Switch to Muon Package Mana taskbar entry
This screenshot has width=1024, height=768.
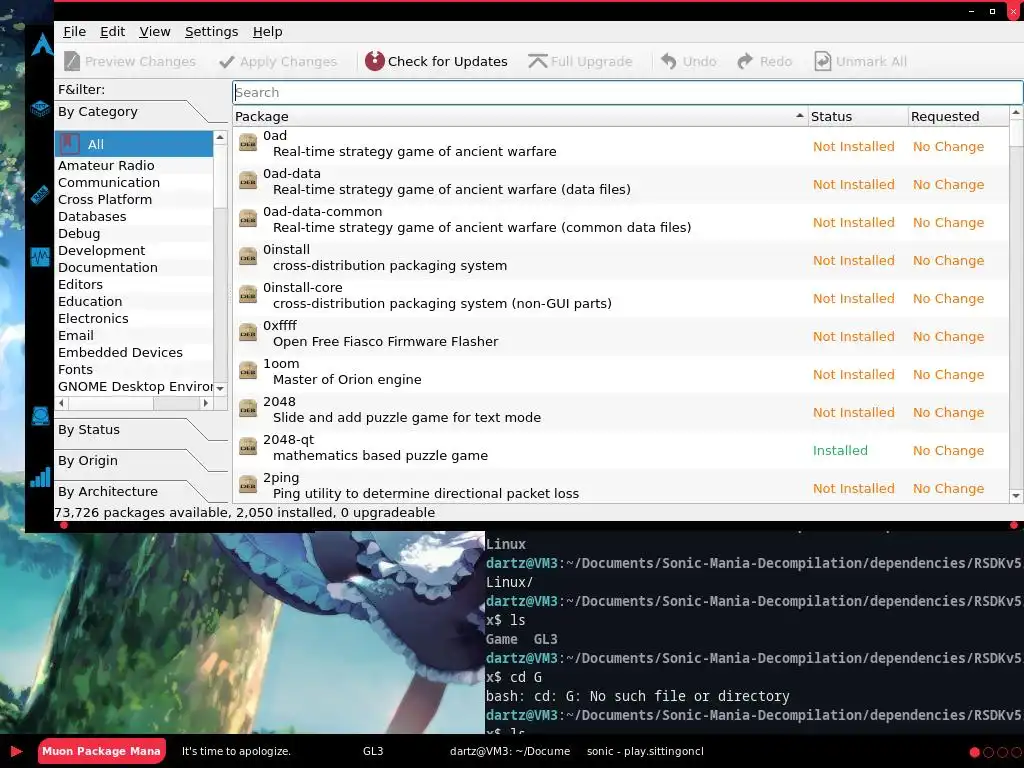click(x=101, y=751)
